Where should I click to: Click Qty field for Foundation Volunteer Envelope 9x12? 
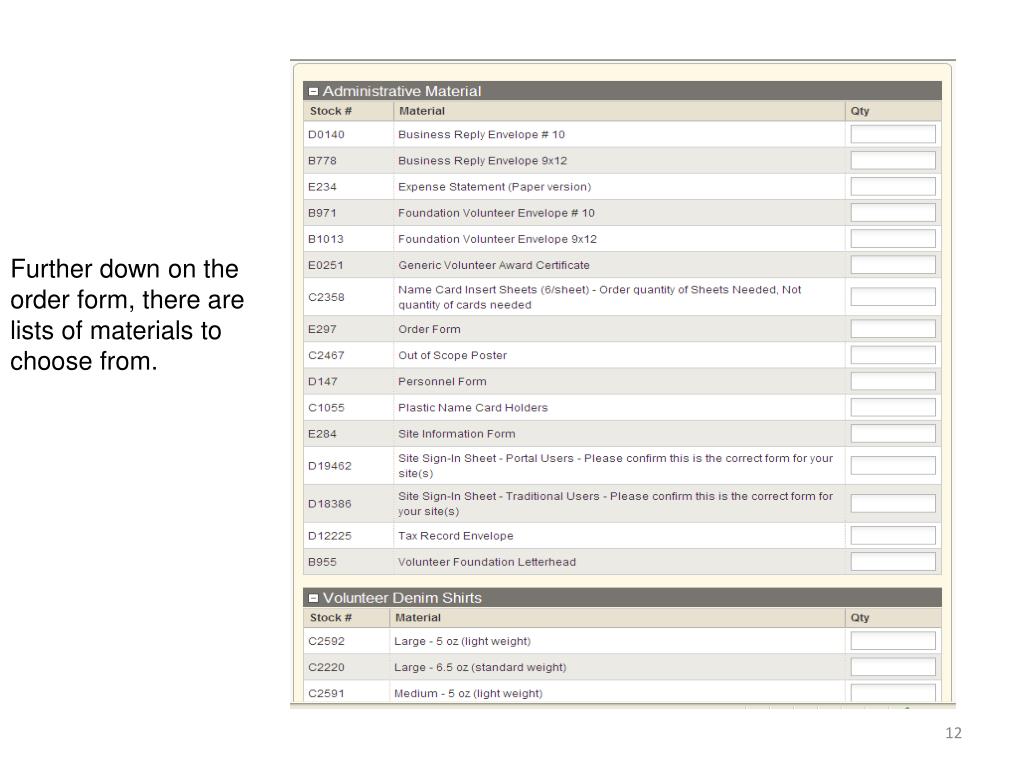pyautogui.click(x=893, y=239)
